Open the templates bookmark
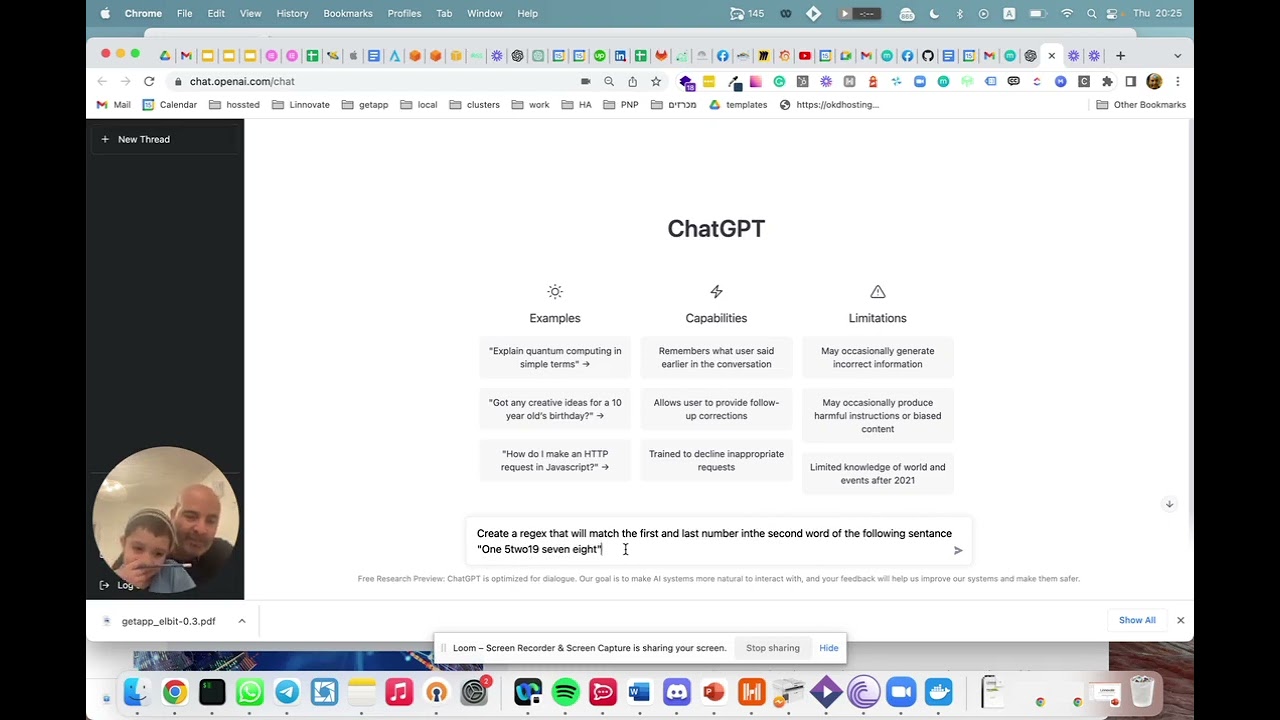 [737, 104]
